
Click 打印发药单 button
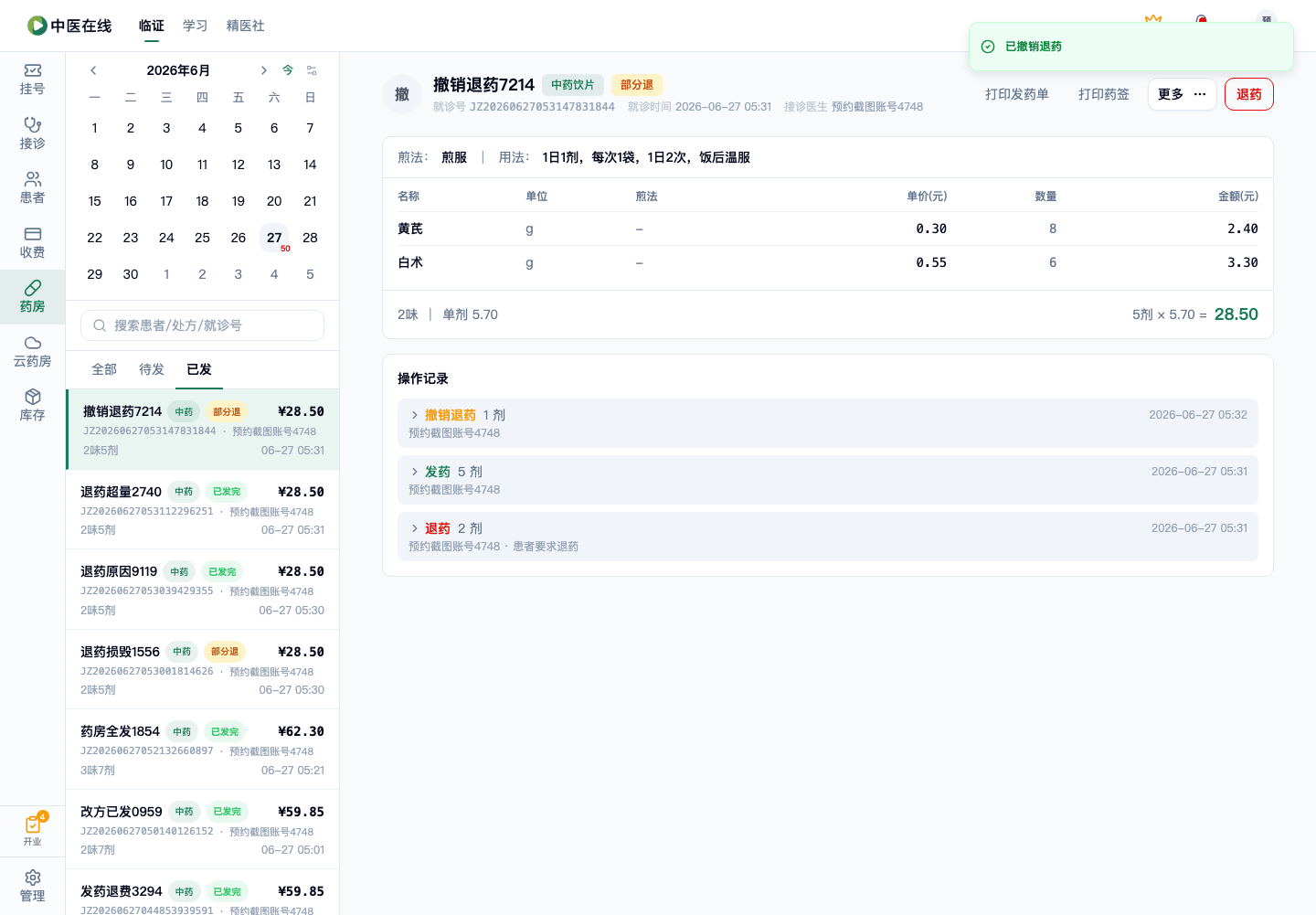[1017, 94]
